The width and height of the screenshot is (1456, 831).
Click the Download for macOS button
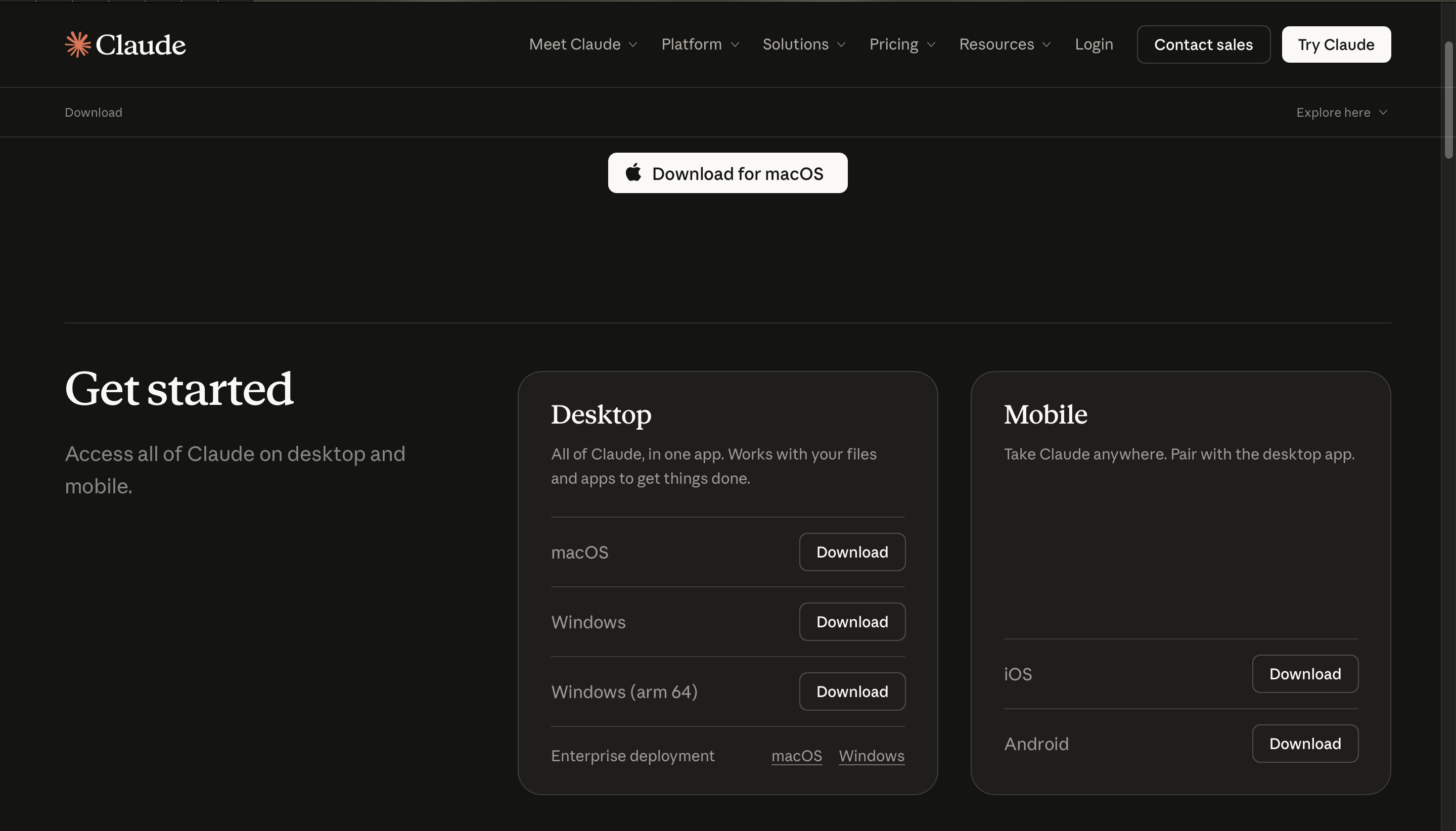pos(727,173)
